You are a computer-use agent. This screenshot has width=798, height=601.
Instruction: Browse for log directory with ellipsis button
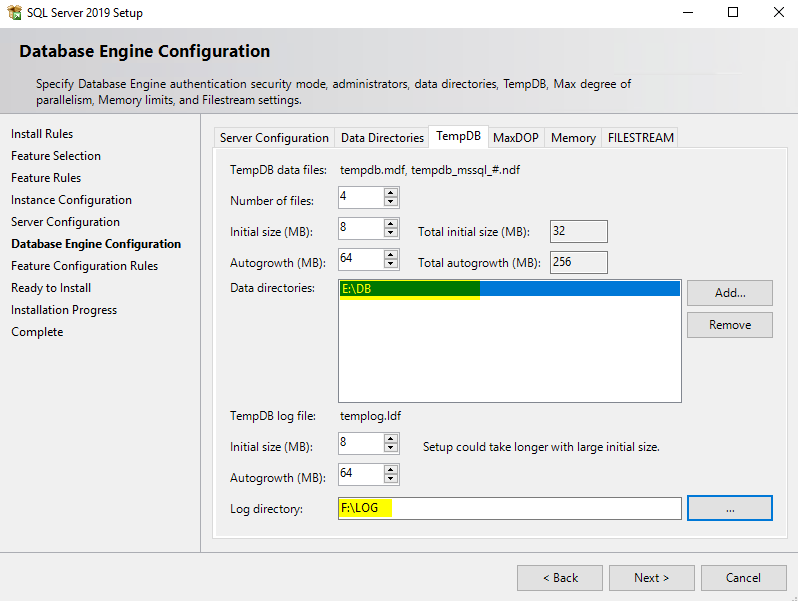click(x=729, y=508)
